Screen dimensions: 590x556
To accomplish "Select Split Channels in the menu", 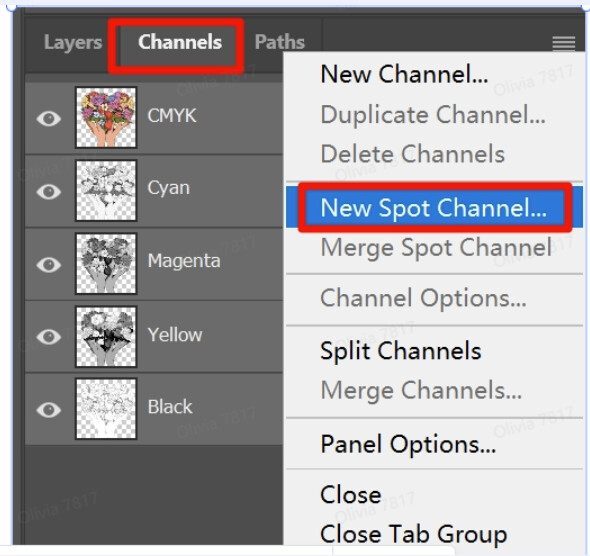I will [x=401, y=351].
